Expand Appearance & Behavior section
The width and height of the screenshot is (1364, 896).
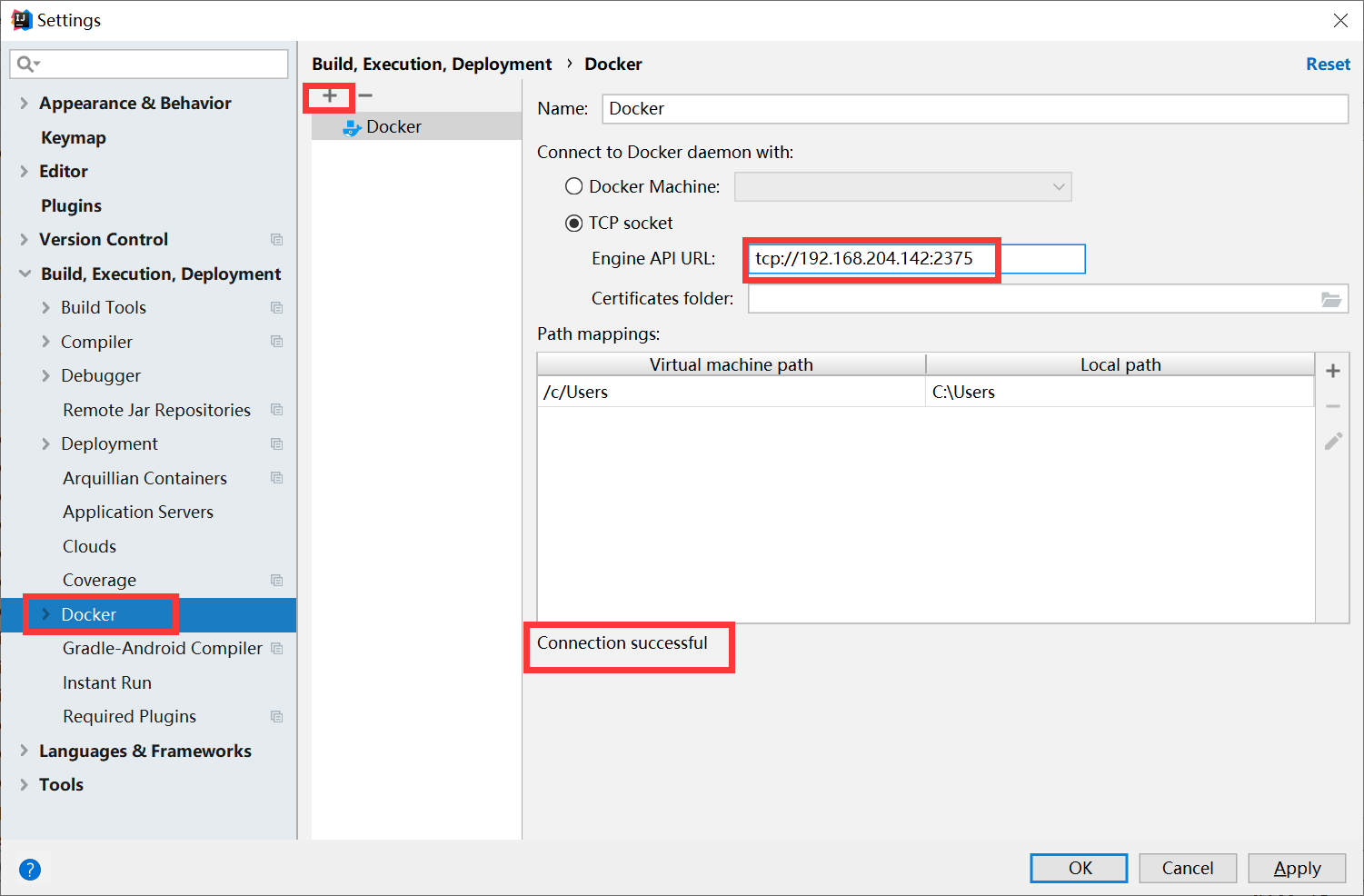point(25,104)
